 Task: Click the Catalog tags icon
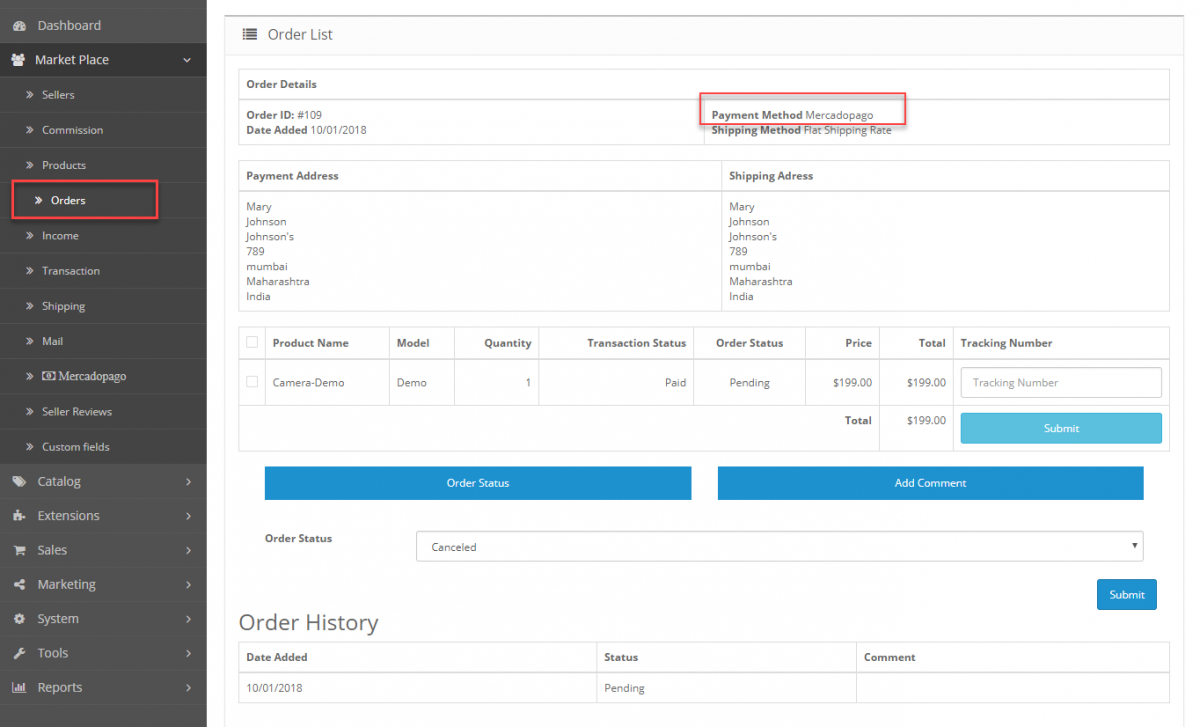coord(19,481)
